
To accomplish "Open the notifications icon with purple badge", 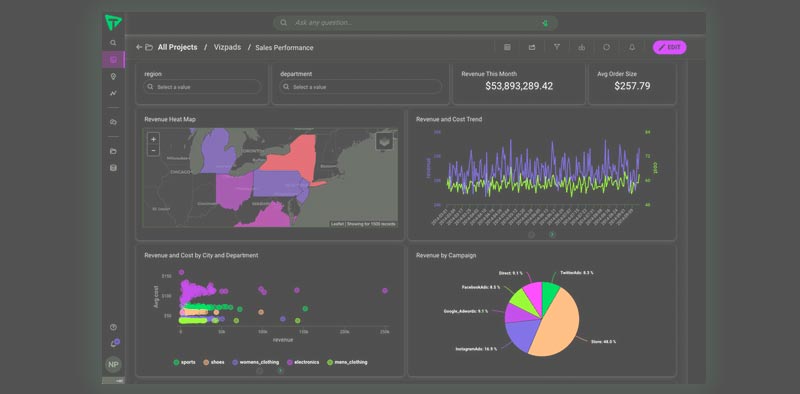I will (114, 343).
